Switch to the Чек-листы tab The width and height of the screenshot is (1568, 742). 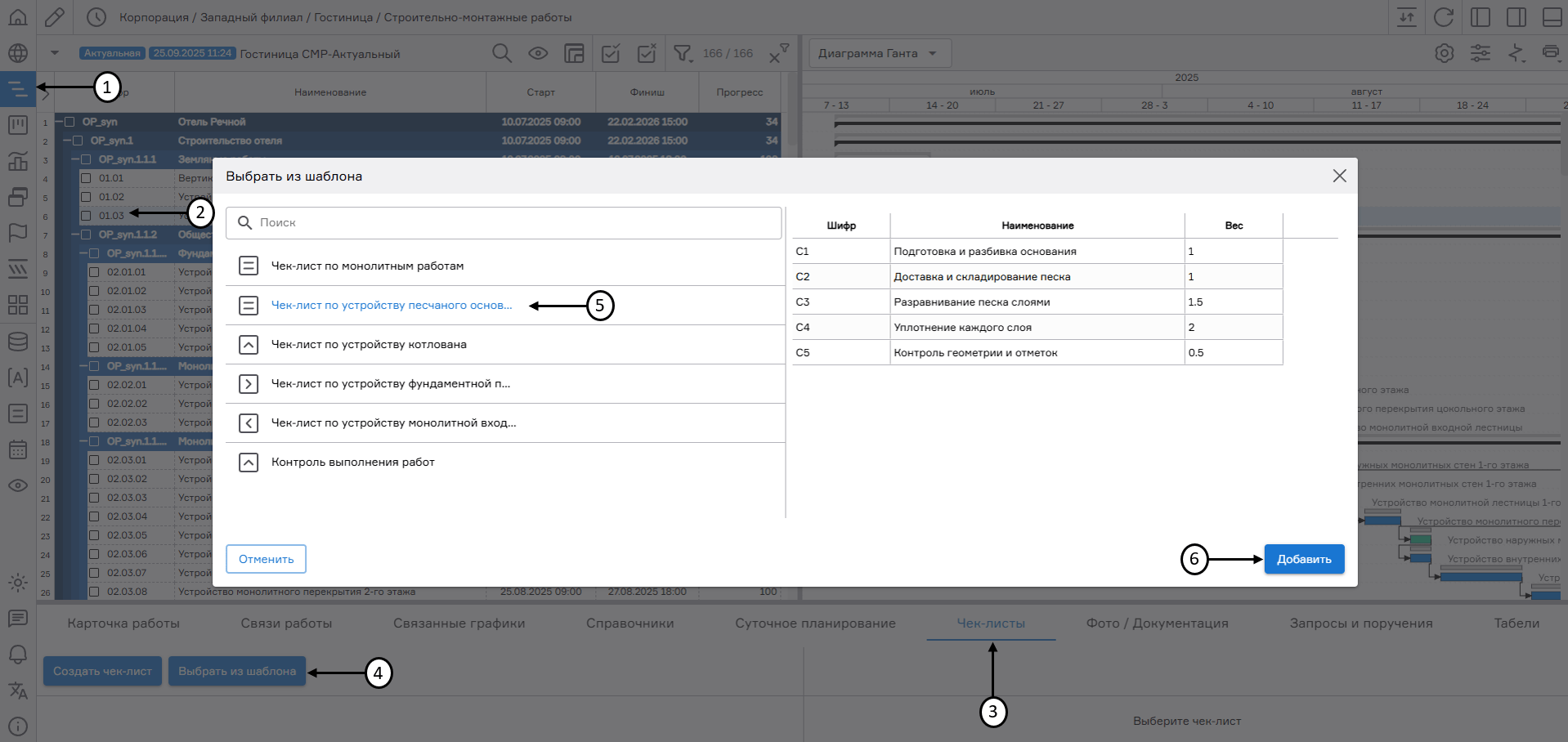991,624
